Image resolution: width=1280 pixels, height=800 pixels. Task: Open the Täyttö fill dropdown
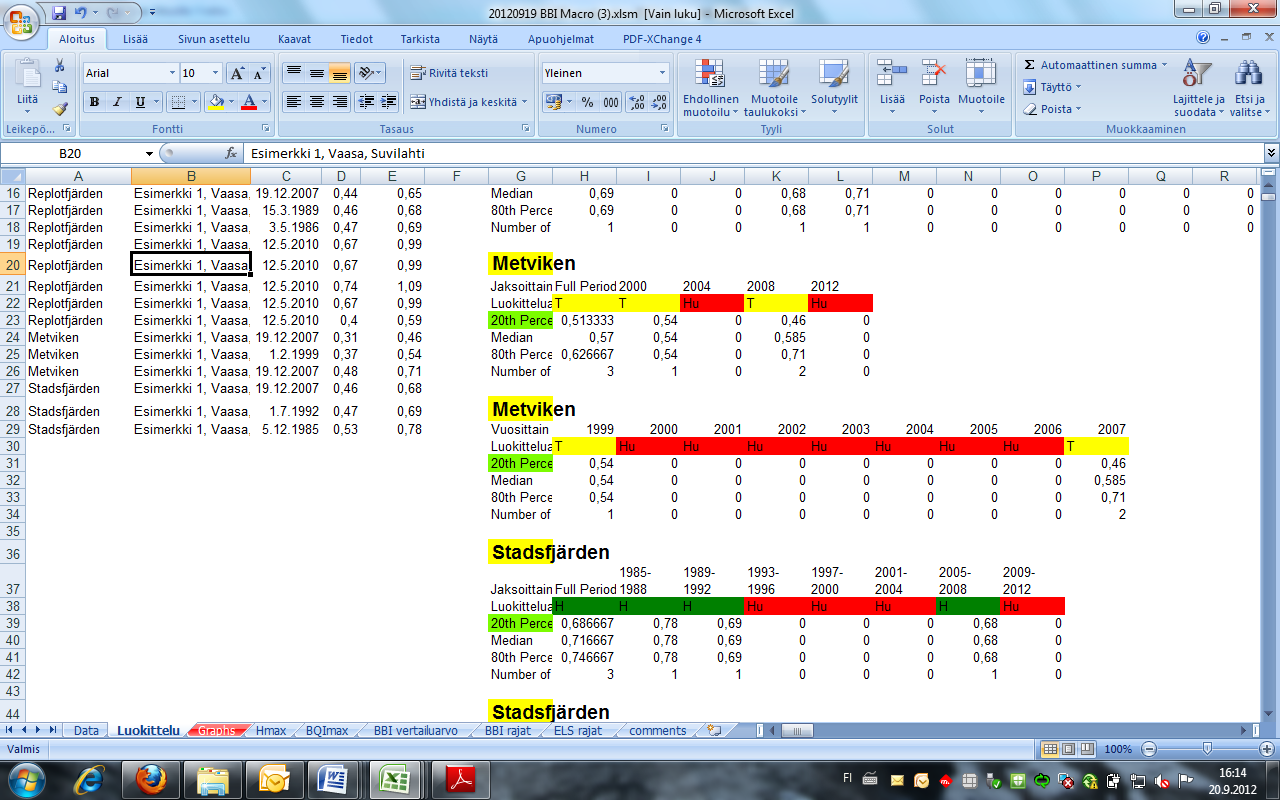coord(1052,87)
